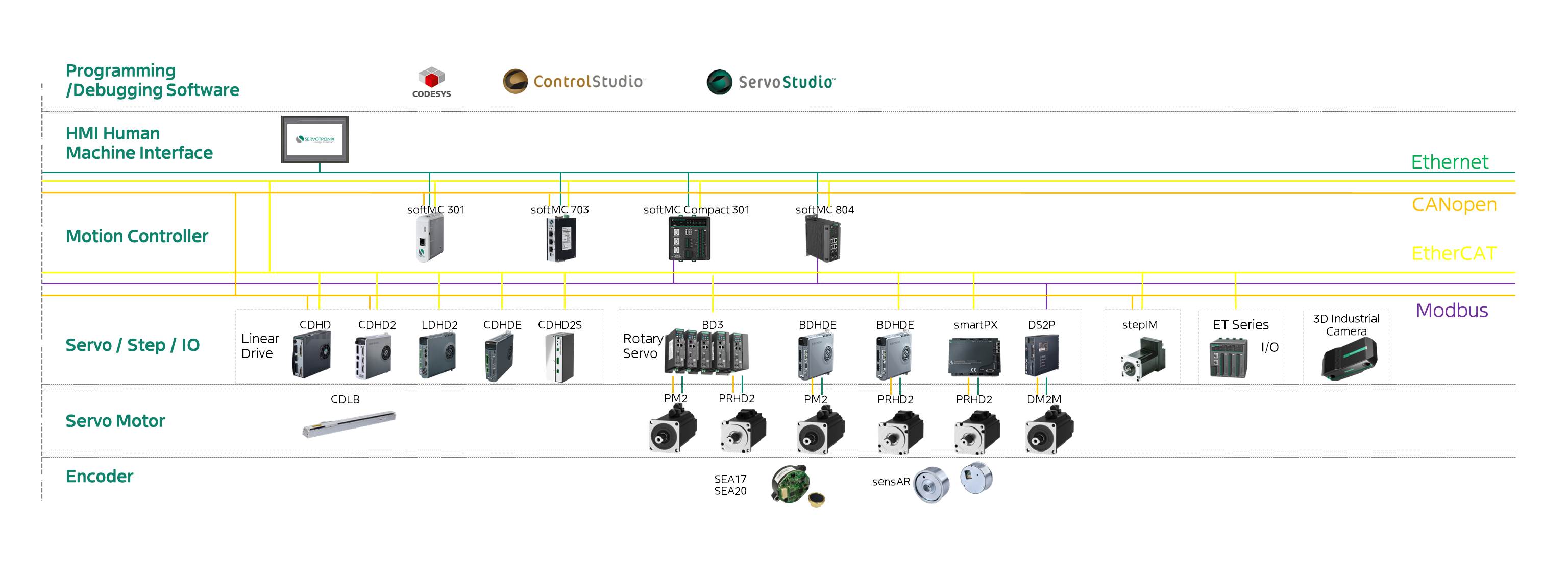Image resolution: width=1568 pixels, height=570 pixels.
Task: Select the PRHD2 motor under smartPX
Action: 977,432
